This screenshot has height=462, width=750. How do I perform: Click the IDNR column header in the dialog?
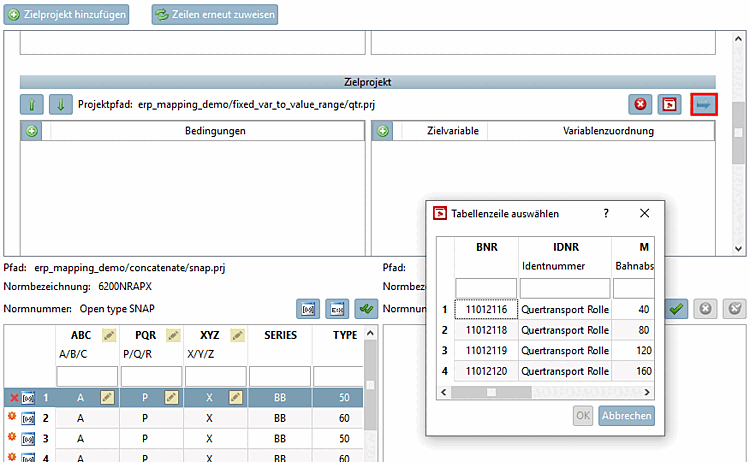click(x=566, y=247)
